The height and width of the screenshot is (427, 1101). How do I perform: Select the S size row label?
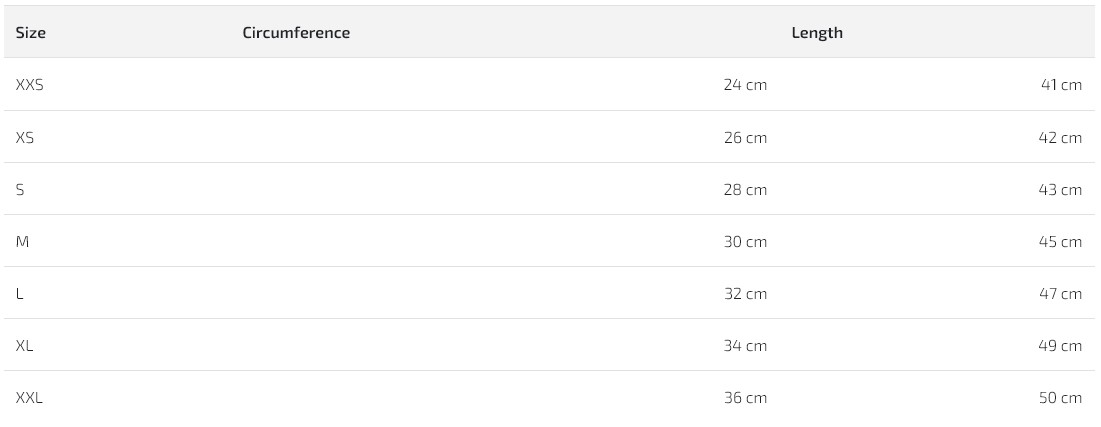click(20, 189)
